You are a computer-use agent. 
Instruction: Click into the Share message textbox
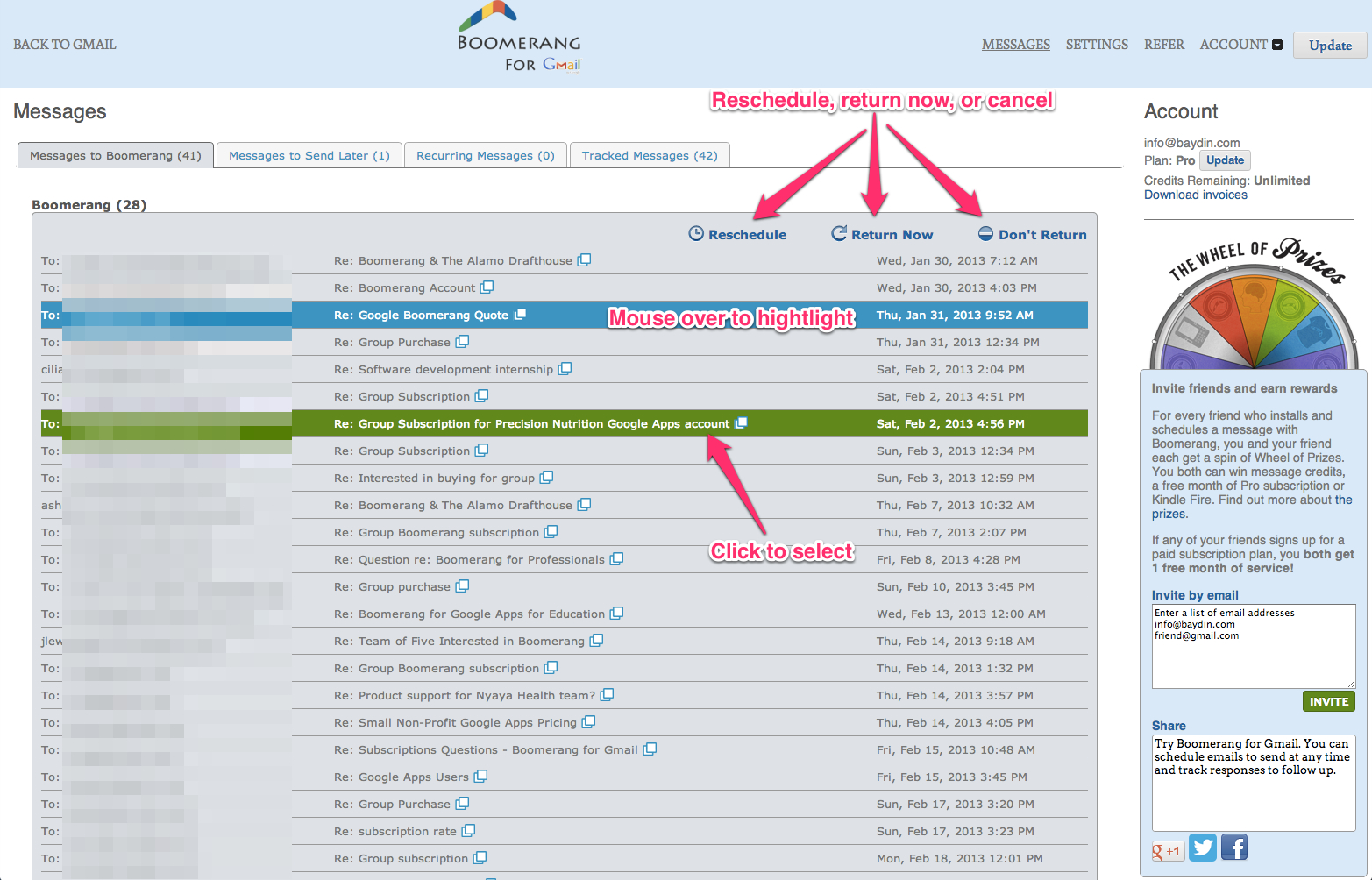1254,783
